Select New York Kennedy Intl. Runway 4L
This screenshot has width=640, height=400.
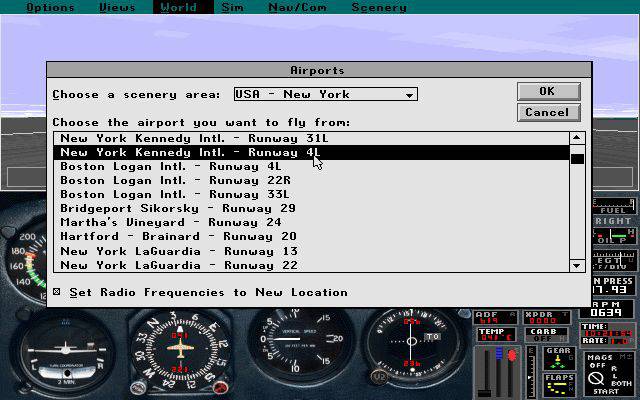311,152
